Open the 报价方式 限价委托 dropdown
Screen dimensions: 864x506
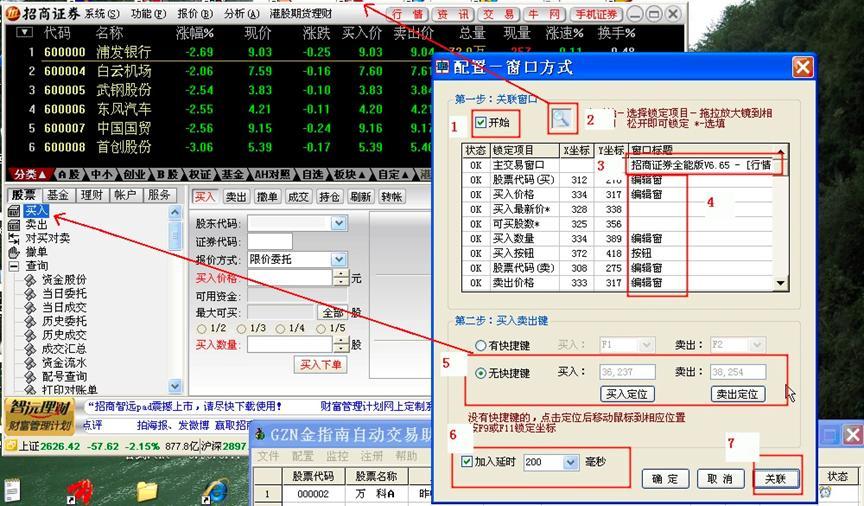[x=338, y=259]
